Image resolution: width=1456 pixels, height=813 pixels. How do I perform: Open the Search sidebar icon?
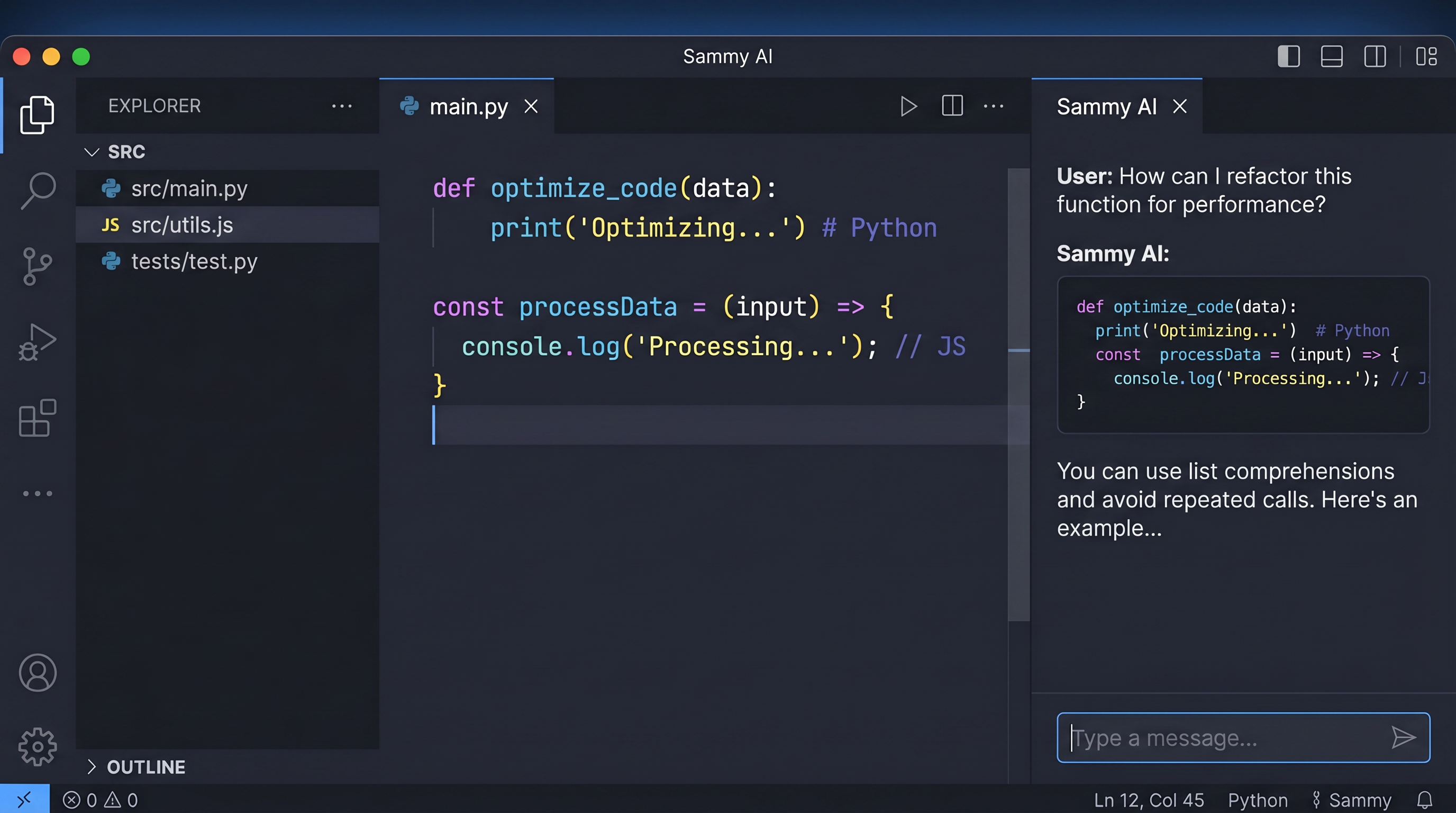pyautogui.click(x=38, y=190)
